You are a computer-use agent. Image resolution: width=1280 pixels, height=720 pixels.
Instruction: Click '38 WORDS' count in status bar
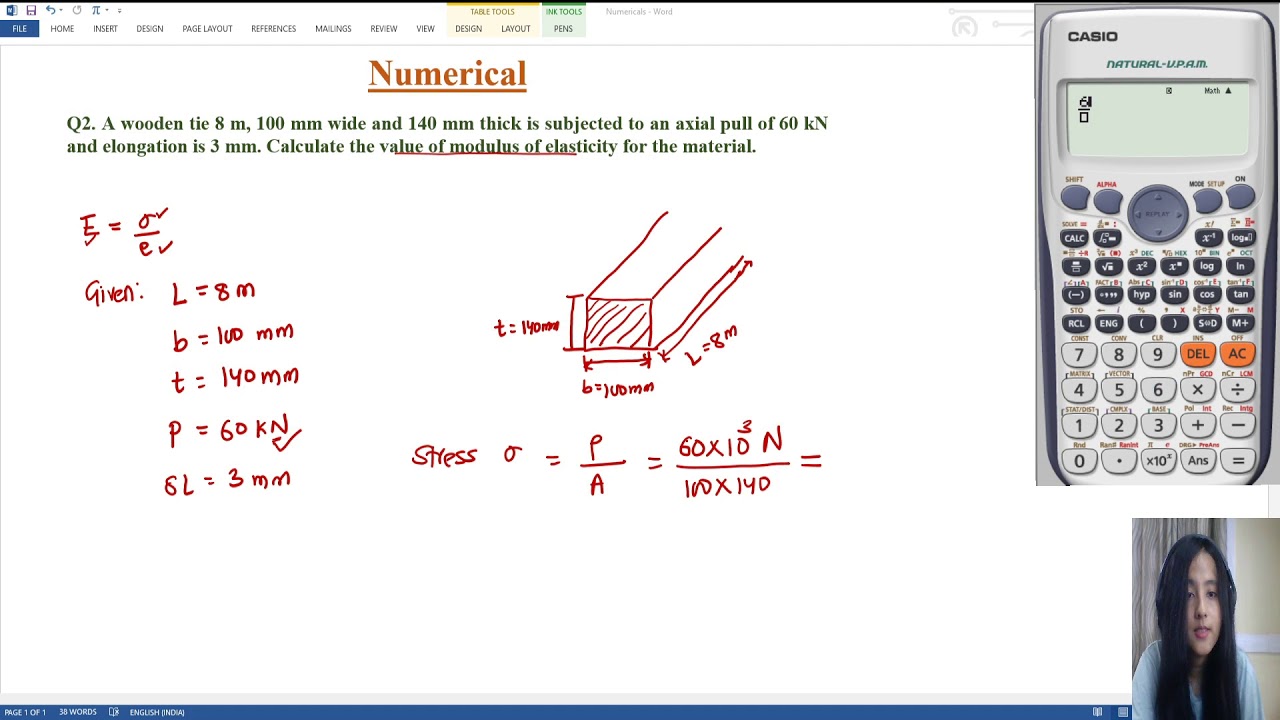[x=77, y=712]
